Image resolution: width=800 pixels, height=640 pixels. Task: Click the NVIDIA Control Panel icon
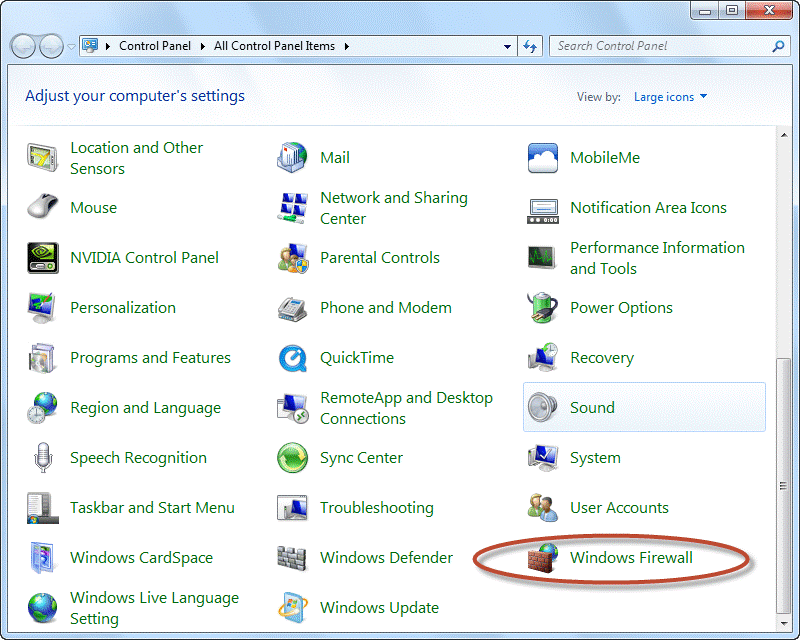point(43,258)
